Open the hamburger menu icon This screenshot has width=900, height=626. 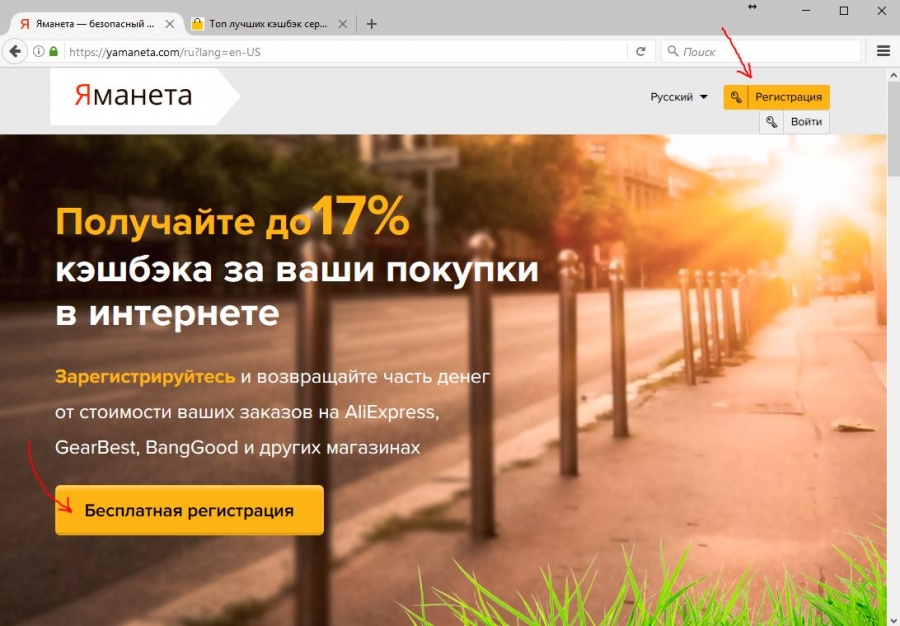(883, 52)
